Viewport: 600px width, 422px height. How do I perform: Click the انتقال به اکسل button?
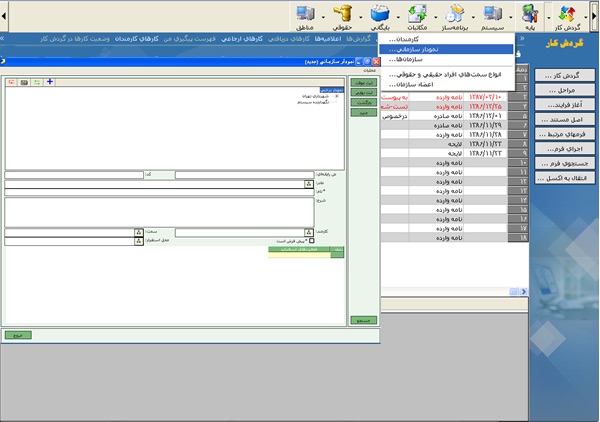[x=564, y=178]
